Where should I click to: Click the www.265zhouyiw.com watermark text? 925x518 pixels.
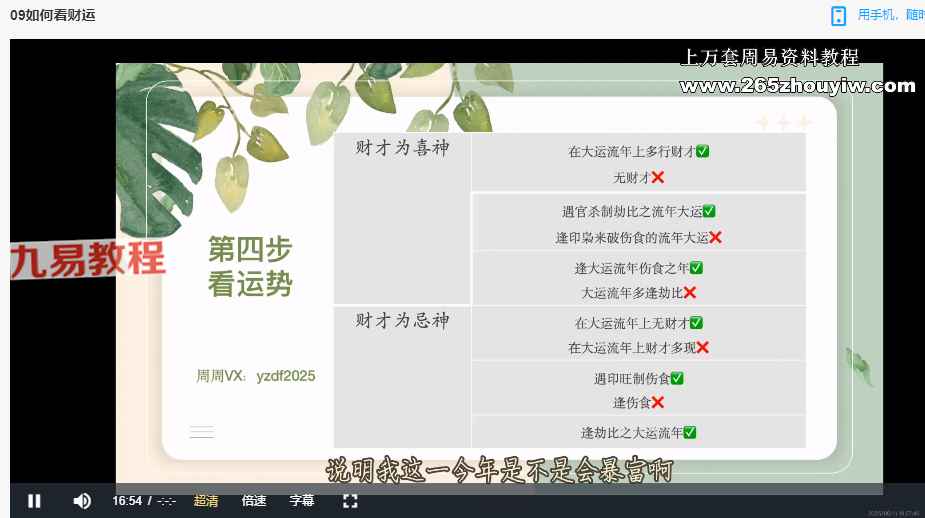797,86
